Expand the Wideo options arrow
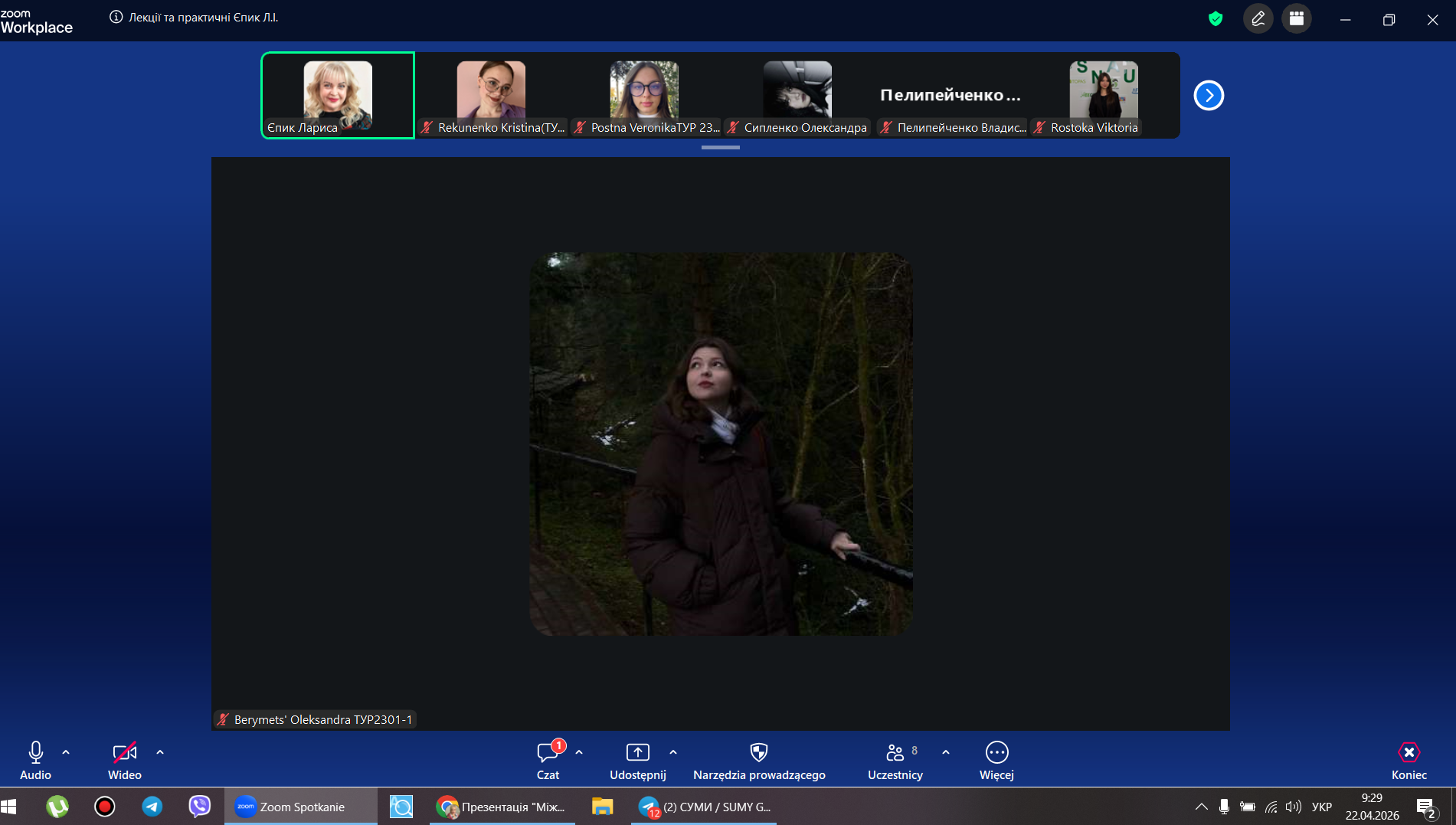The image size is (1456, 825). click(x=160, y=752)
